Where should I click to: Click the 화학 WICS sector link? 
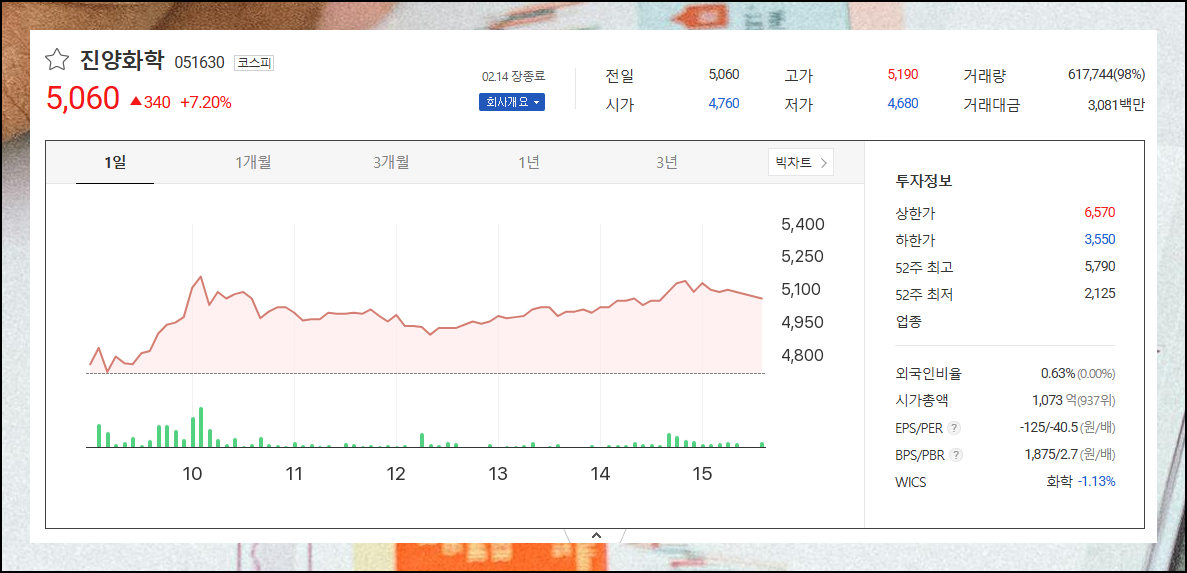(x=1059, y=481)
